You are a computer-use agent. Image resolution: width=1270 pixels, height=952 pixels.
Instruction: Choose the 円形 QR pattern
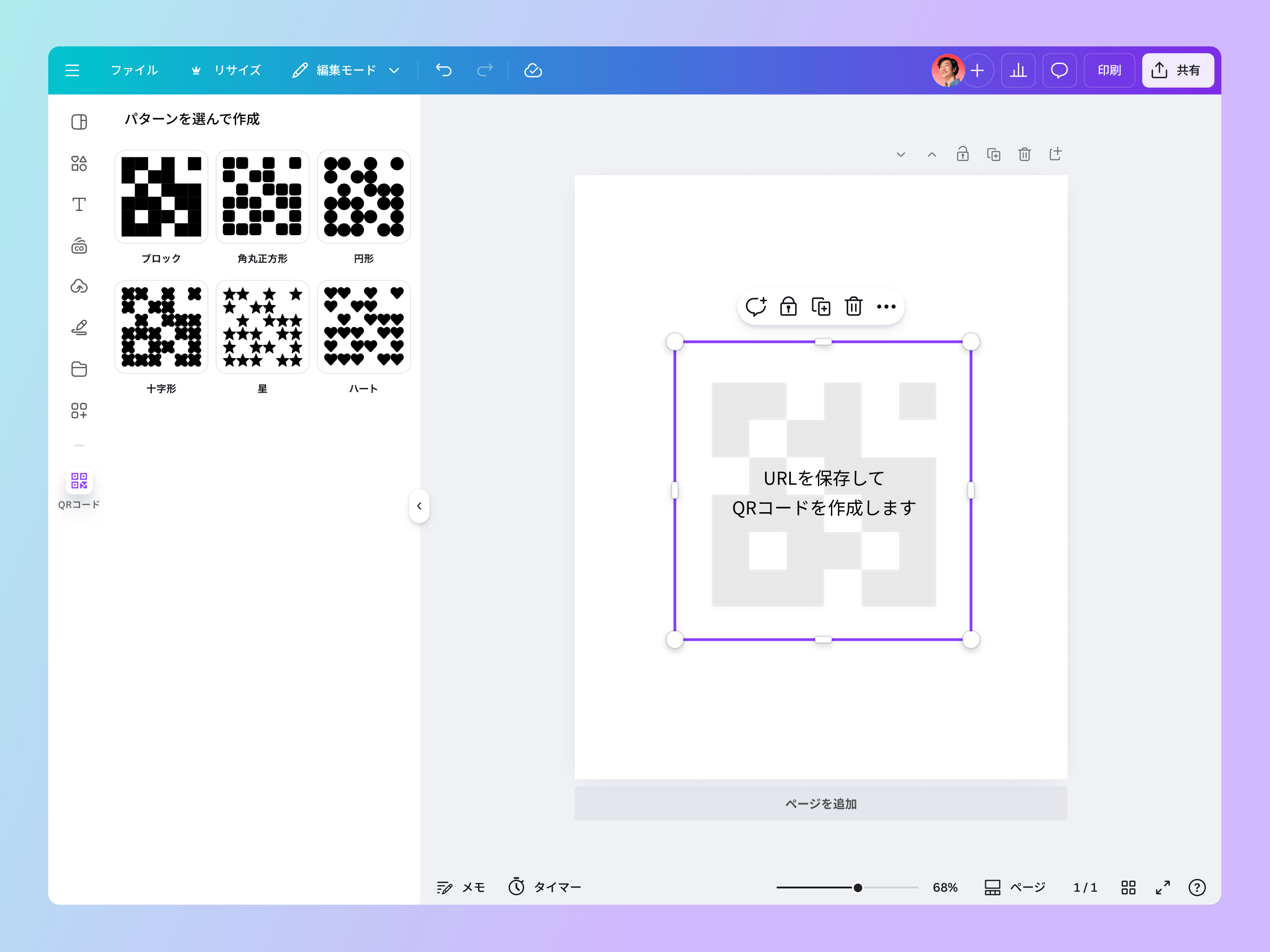pos(363,197)
